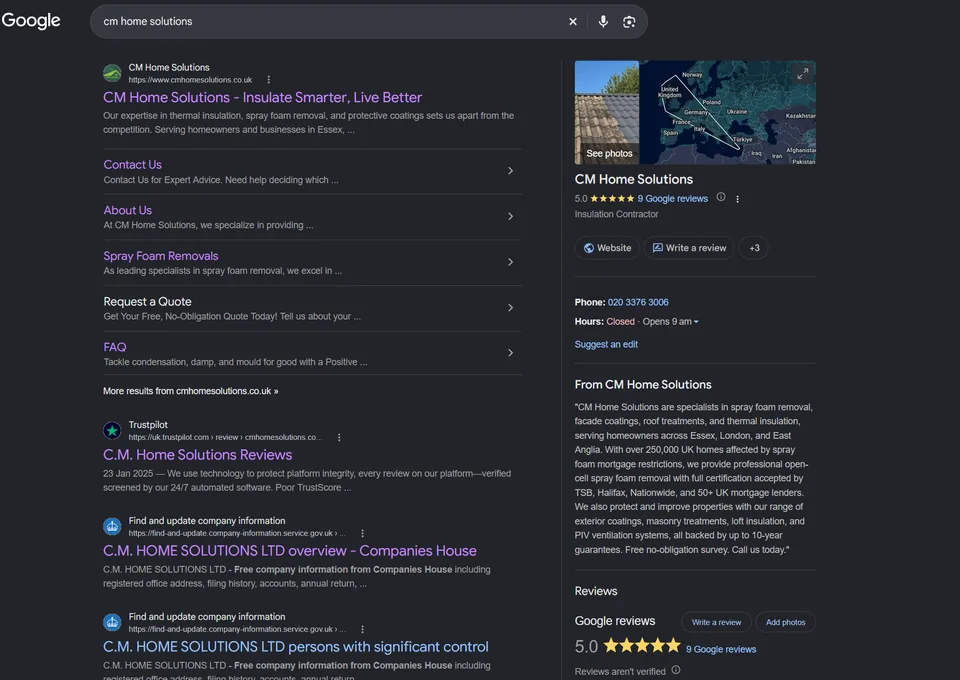This screenshot has width=960, height=680.
Task: Expand opening hours dropdown arrow
Action: point(696,322)
